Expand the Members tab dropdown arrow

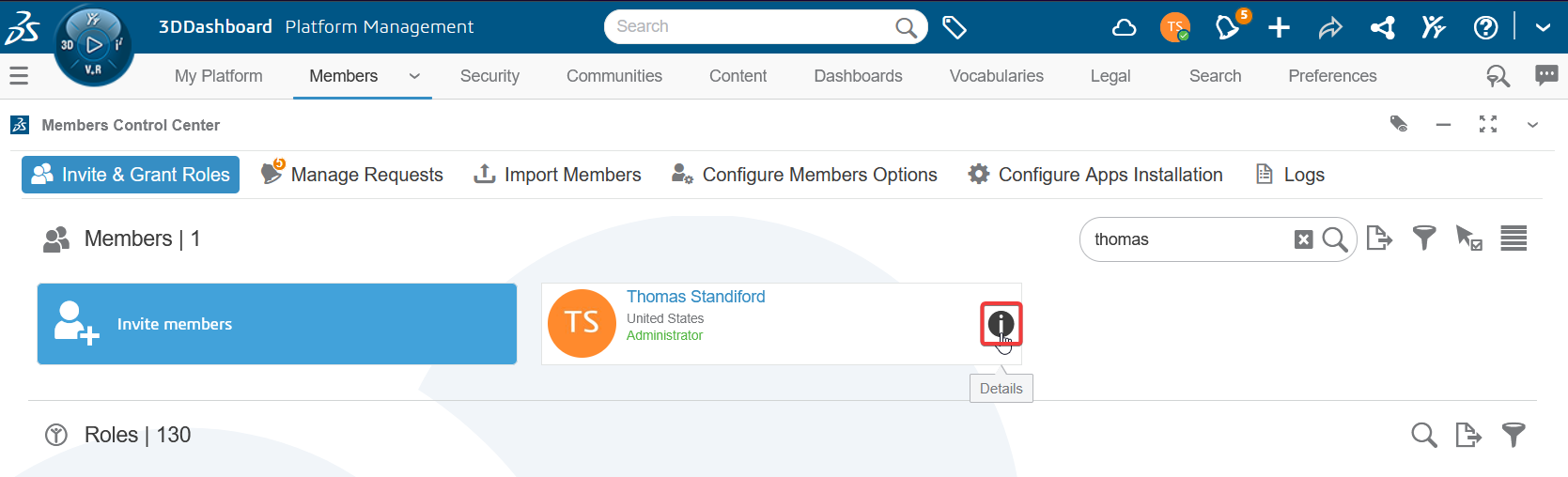[414, 76]
